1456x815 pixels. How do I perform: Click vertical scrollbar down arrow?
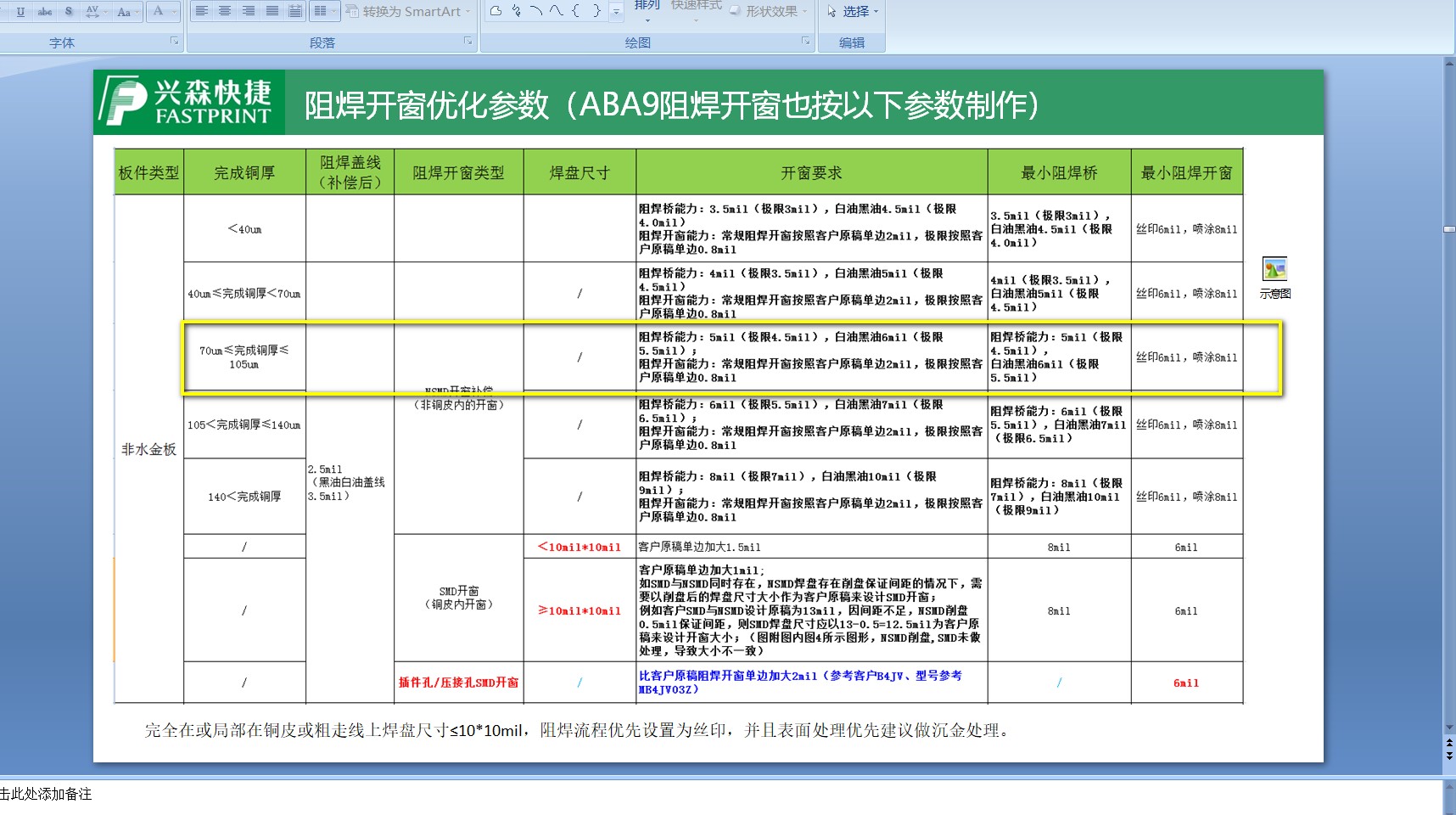point(1449,728)
